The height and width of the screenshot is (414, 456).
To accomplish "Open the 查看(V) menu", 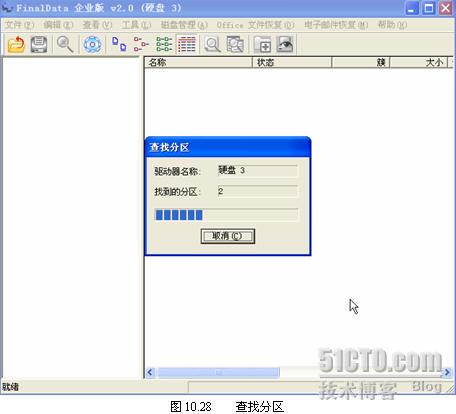I will [97, 25].
